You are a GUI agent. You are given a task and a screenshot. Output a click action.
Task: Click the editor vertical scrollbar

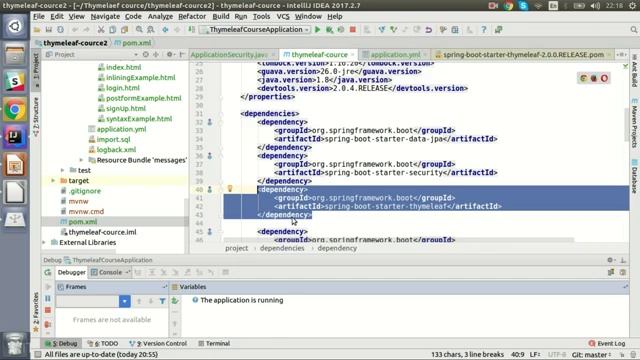tap(627, 124)
